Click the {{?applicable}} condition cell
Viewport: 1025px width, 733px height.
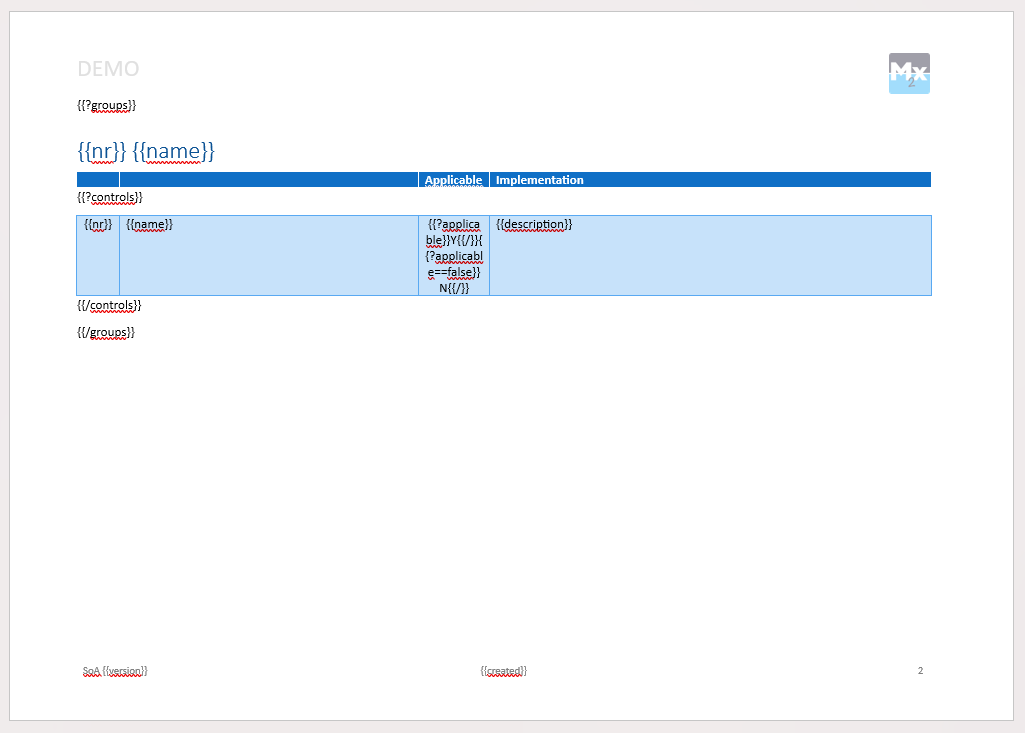(x=454, y=256)
